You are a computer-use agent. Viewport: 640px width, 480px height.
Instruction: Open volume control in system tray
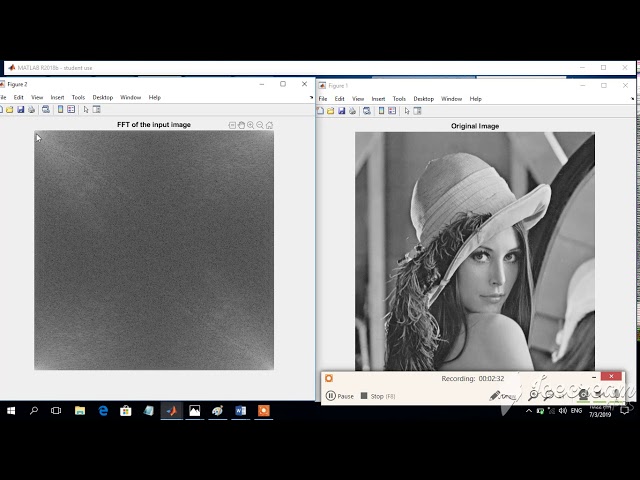pos(563,411)
